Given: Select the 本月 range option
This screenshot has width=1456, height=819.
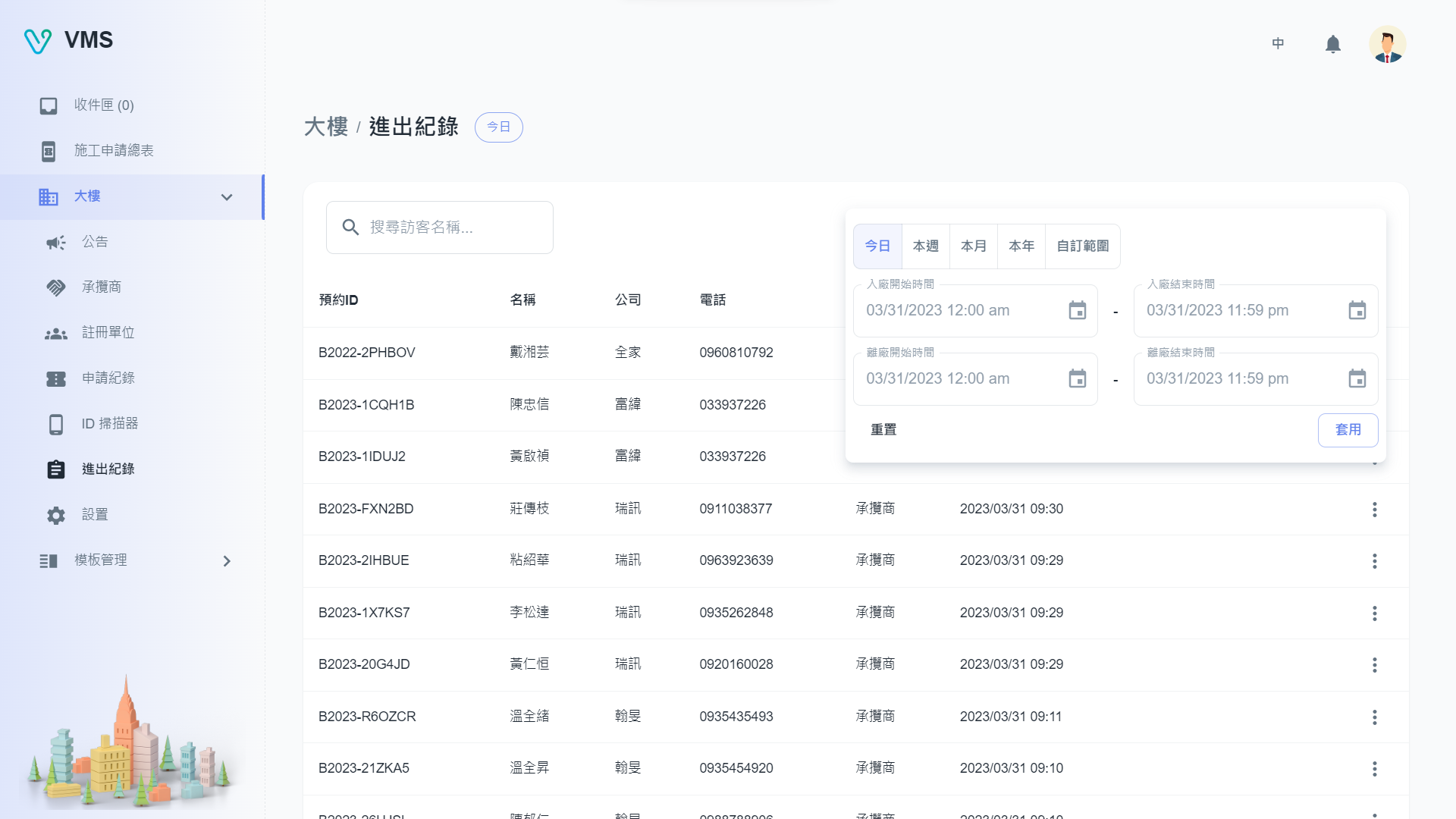Looking at the screenshot, I should click(973, 246).
